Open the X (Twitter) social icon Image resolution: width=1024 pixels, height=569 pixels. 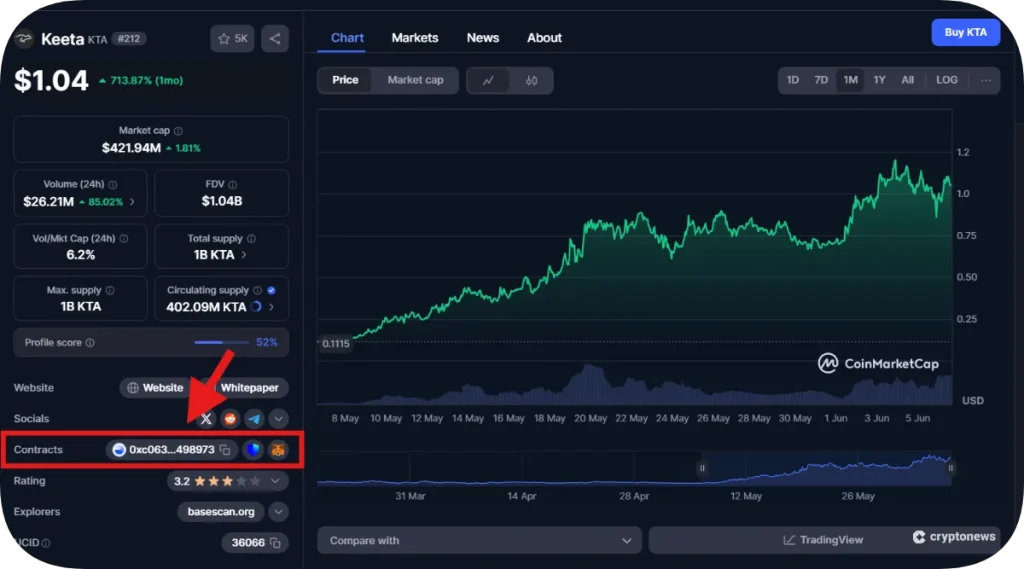tap(206, 419)
